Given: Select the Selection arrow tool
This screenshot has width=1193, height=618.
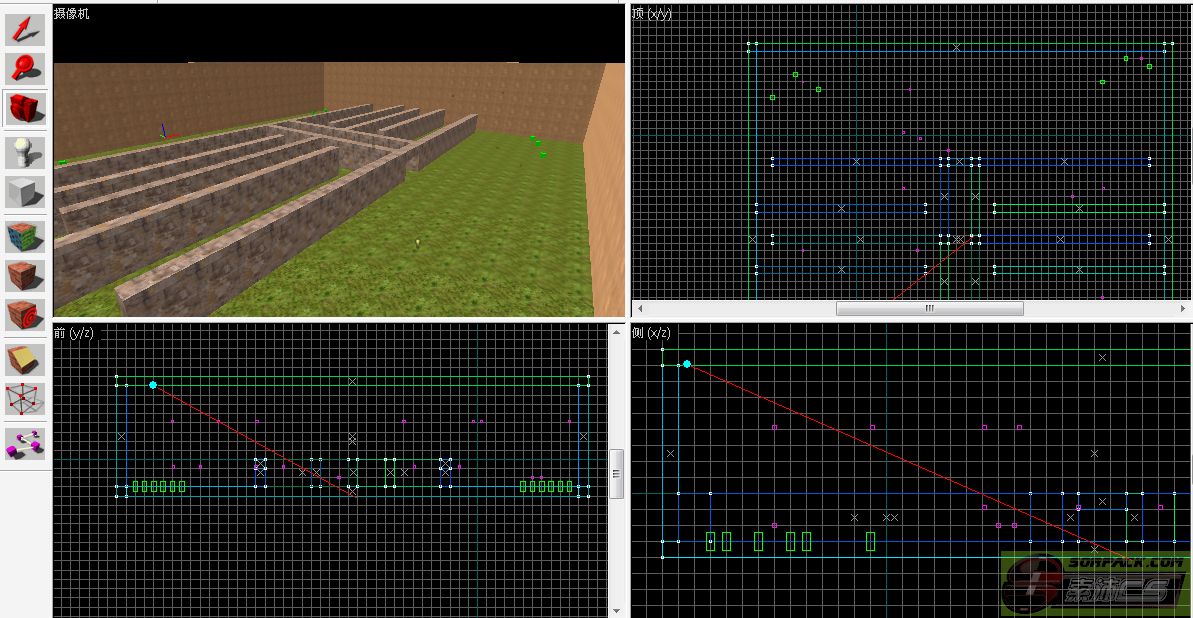Looking at the screenshot, I should click(x=26, y=29).
